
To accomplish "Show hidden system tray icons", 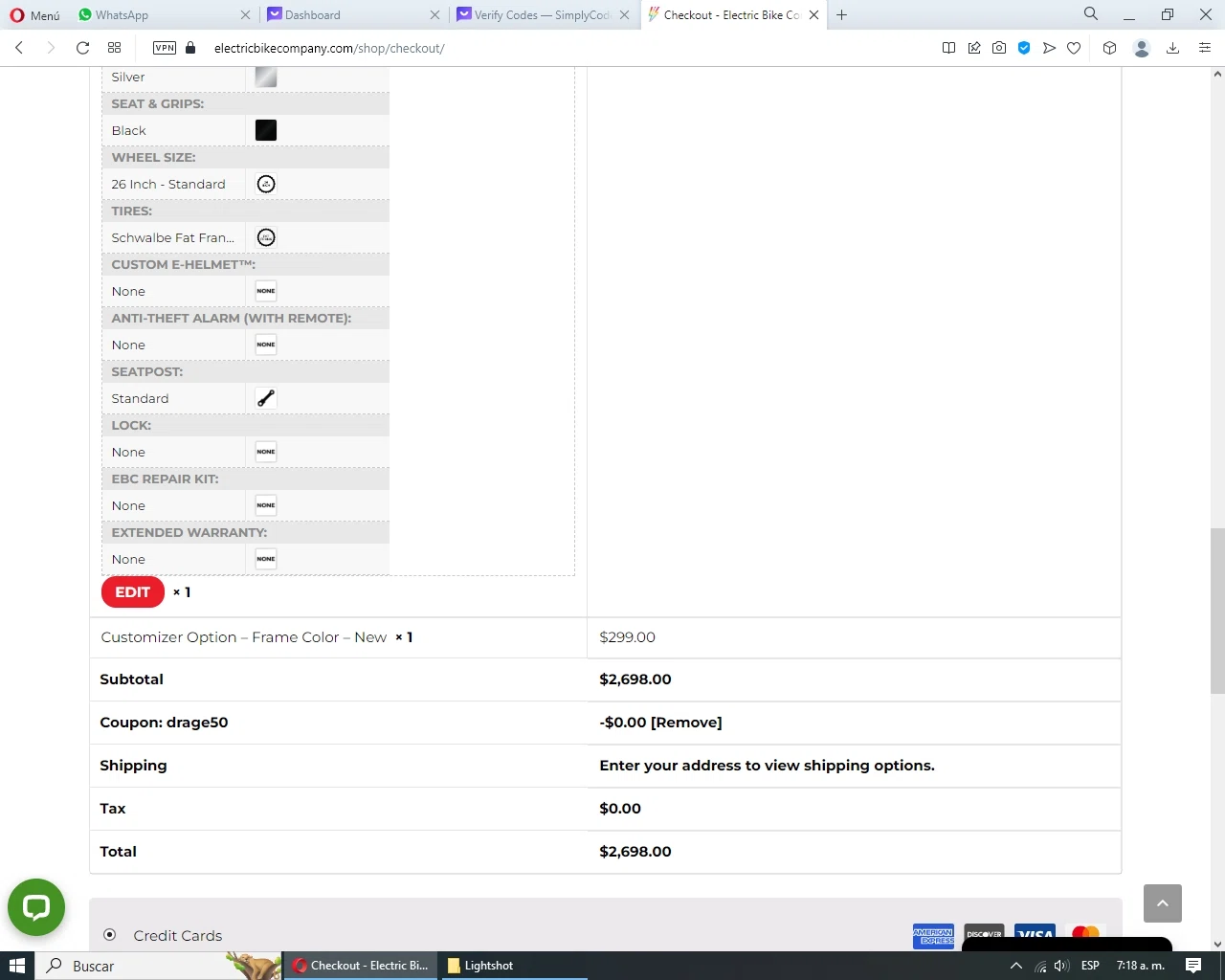I will click(x=1016, y=966).
